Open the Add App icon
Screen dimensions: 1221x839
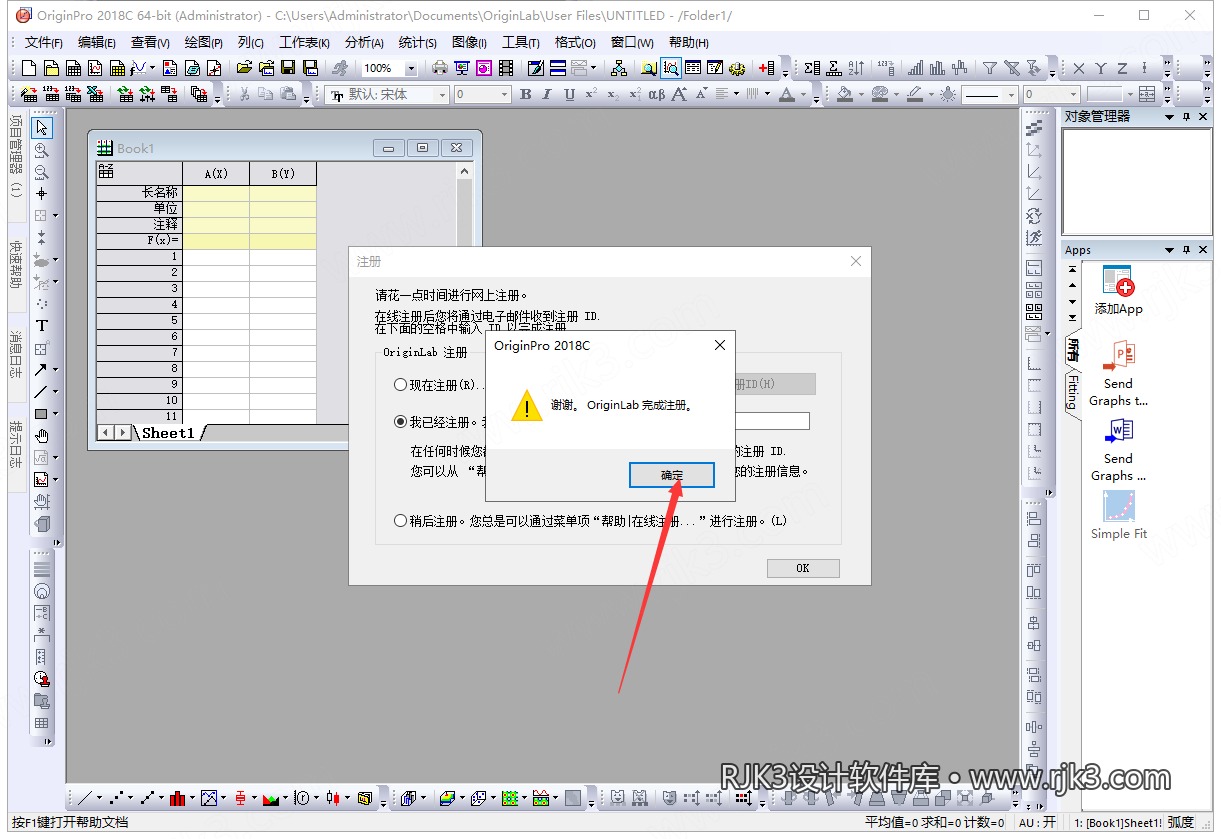[1118, 291]
